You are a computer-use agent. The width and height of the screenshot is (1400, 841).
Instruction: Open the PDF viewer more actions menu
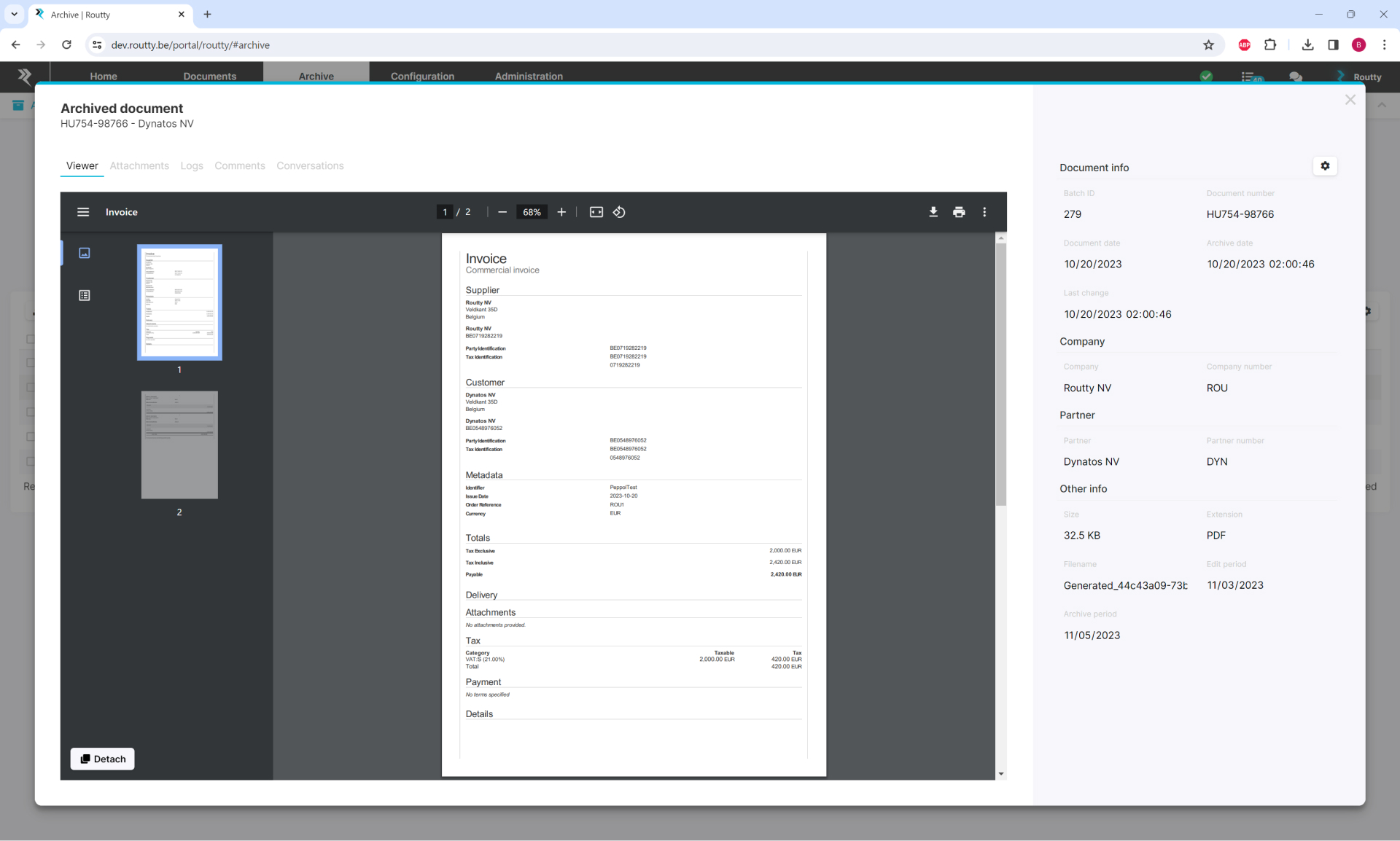[984, 212]
